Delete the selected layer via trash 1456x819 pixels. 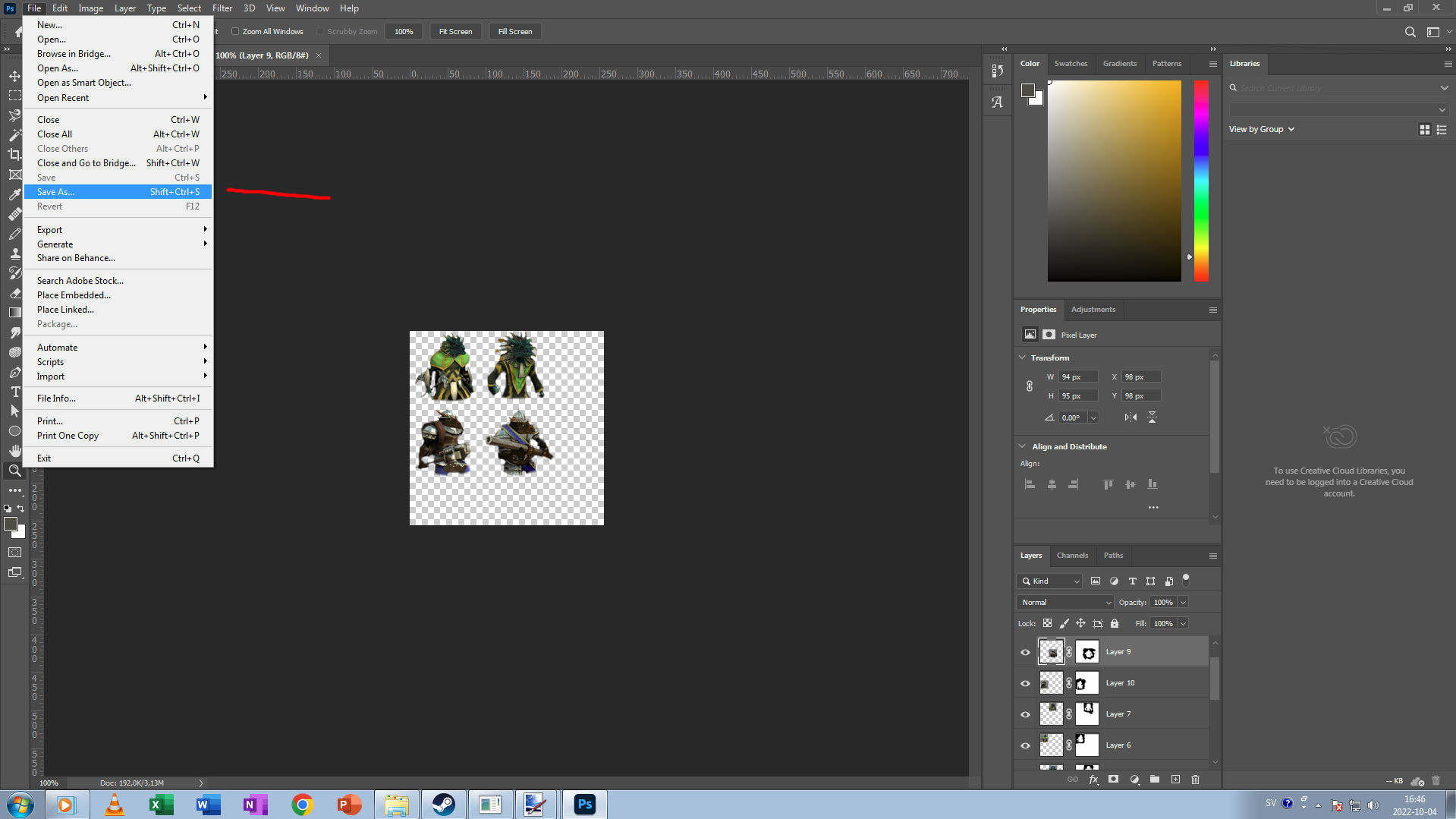[x=1195, y=780]
